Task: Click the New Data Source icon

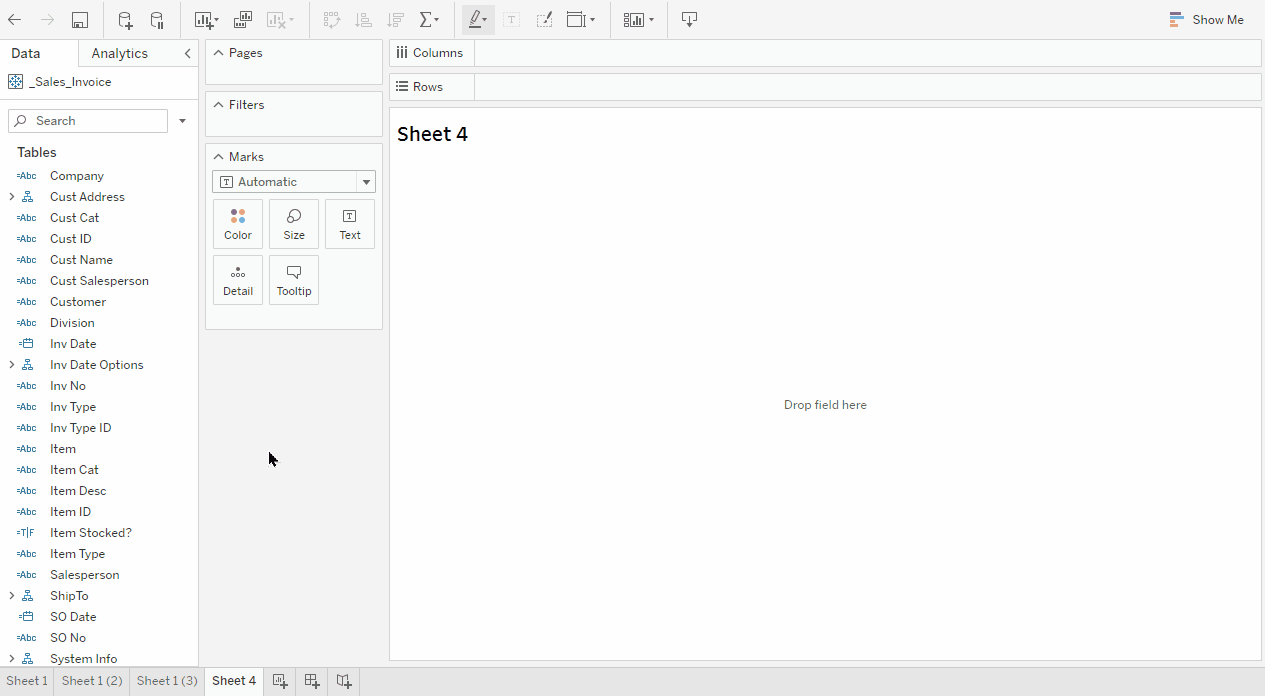Action: point(125,20)
